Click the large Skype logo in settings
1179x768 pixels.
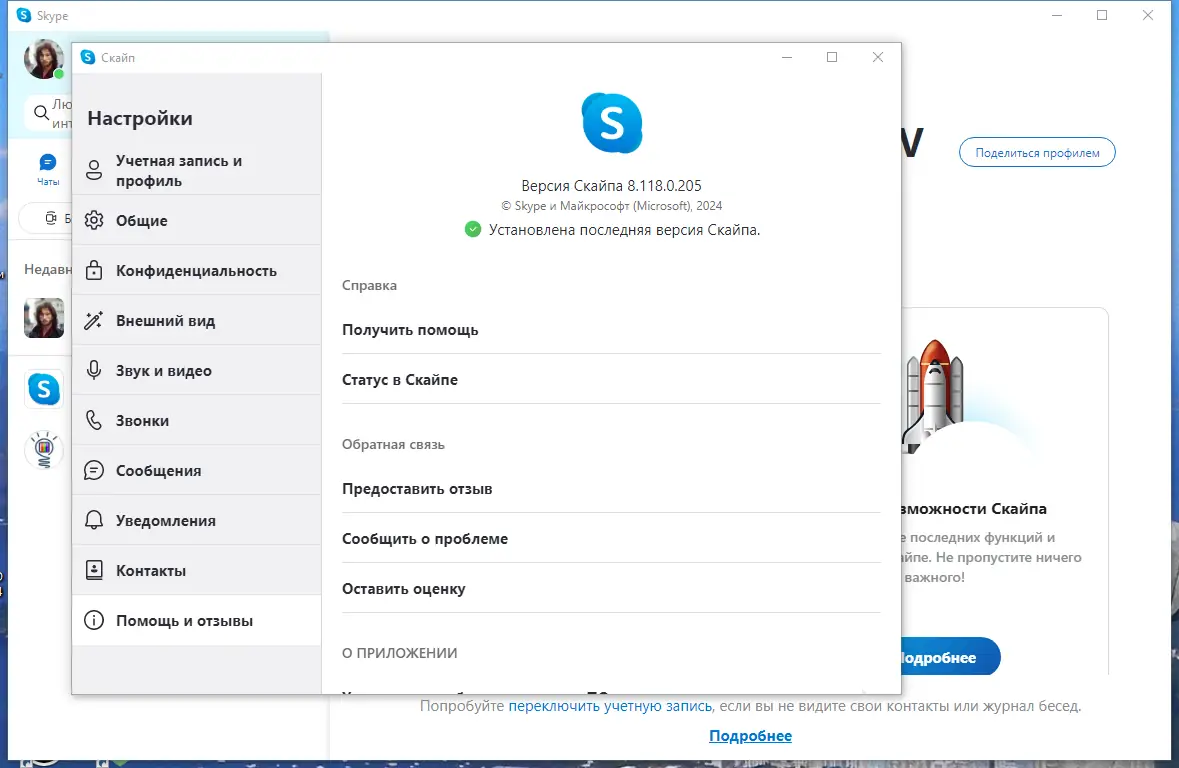point(612,123)
